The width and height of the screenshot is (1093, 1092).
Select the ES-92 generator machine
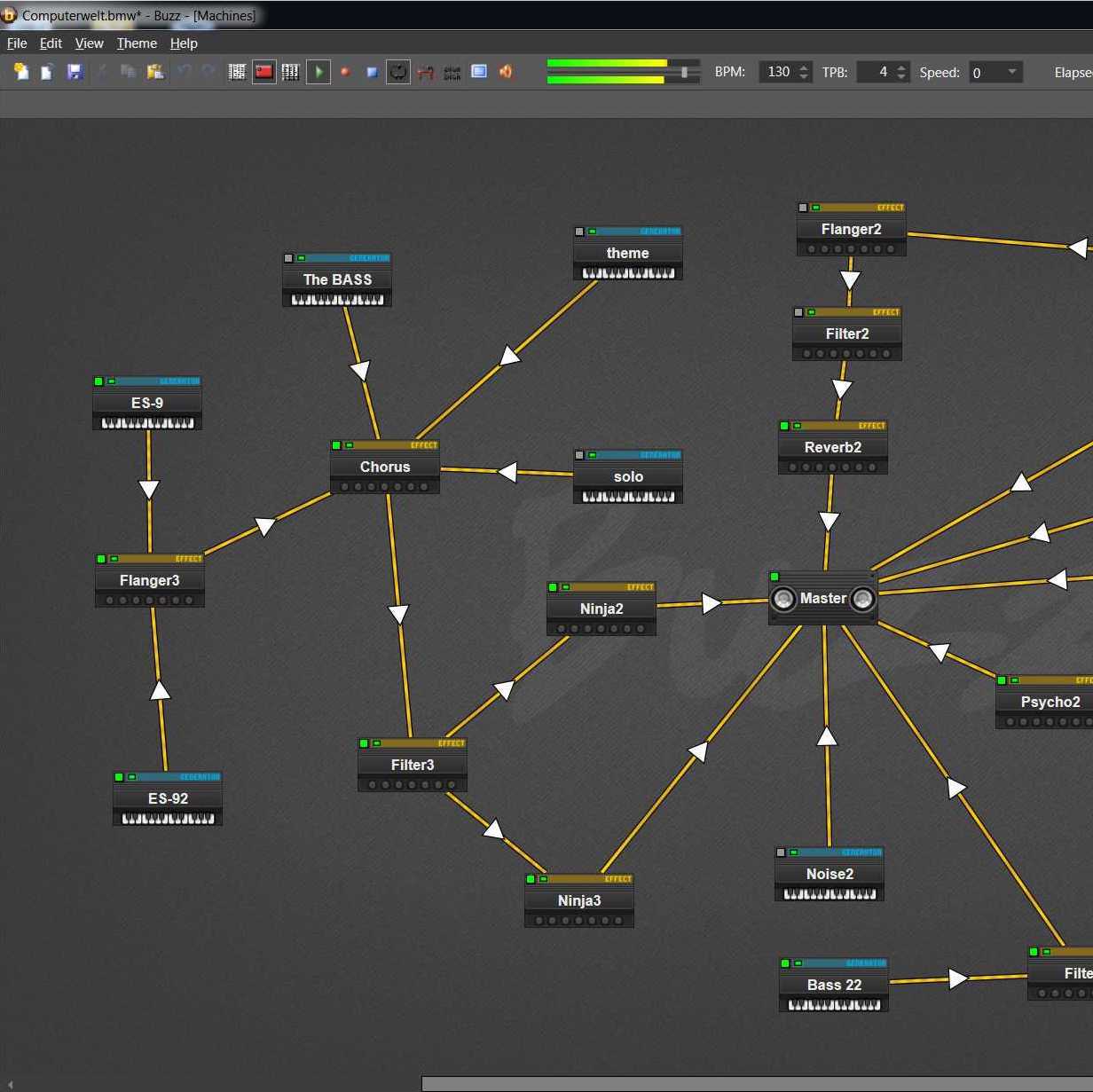click(168, 798)
